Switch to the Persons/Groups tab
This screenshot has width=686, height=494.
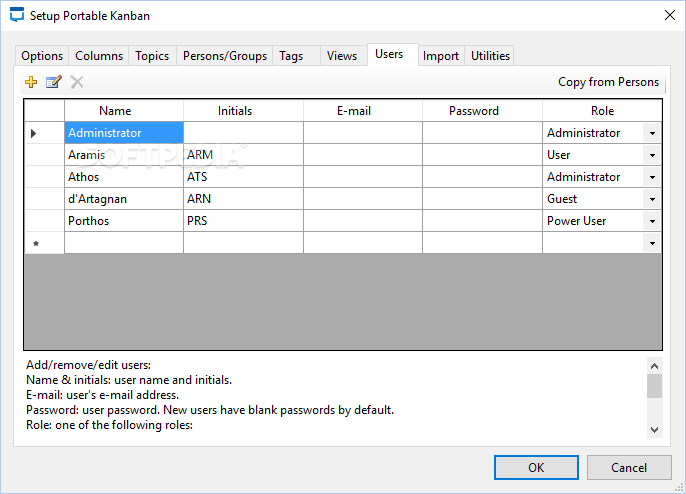[x=225, y=56]
